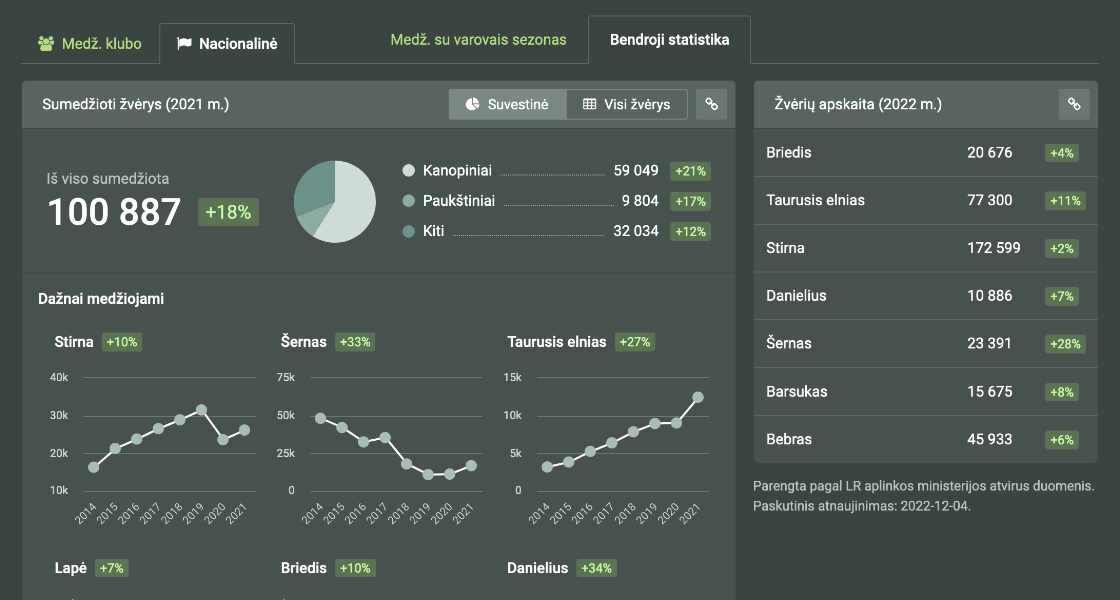
Task: Select the Bendroji statistika tab
Action: click(669, 40)
